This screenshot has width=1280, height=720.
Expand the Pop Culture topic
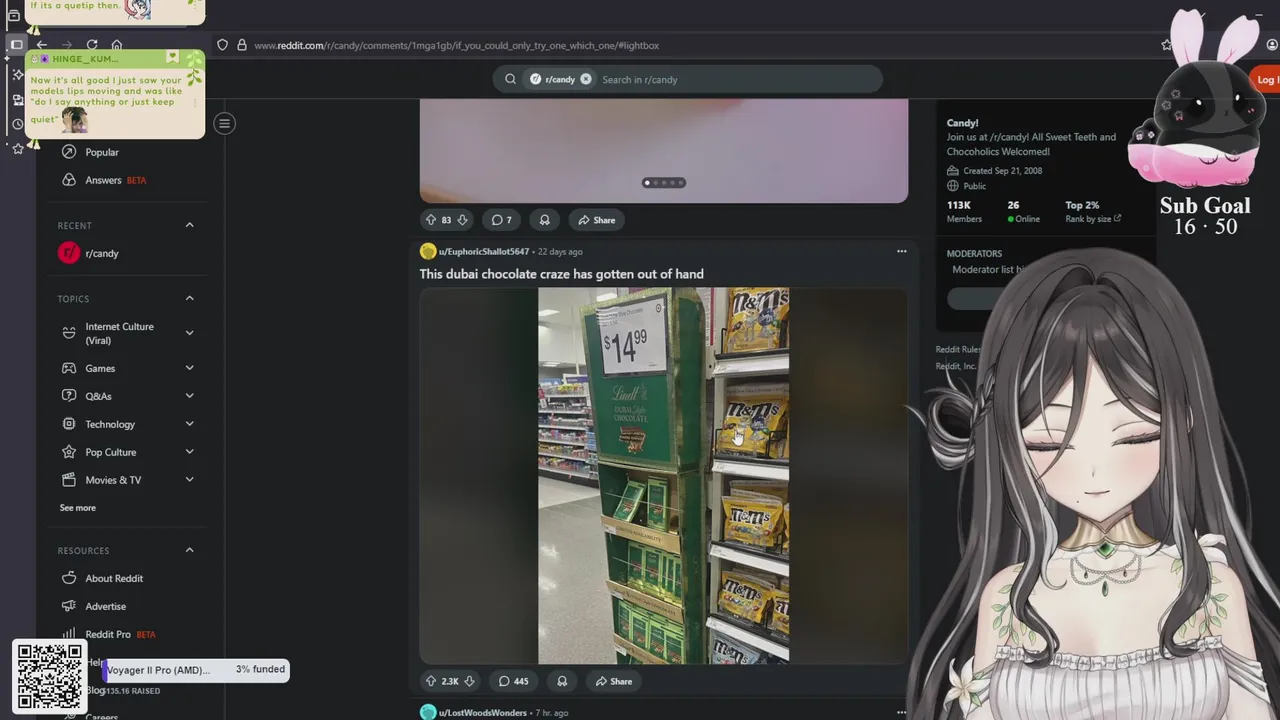click(189, 452)
